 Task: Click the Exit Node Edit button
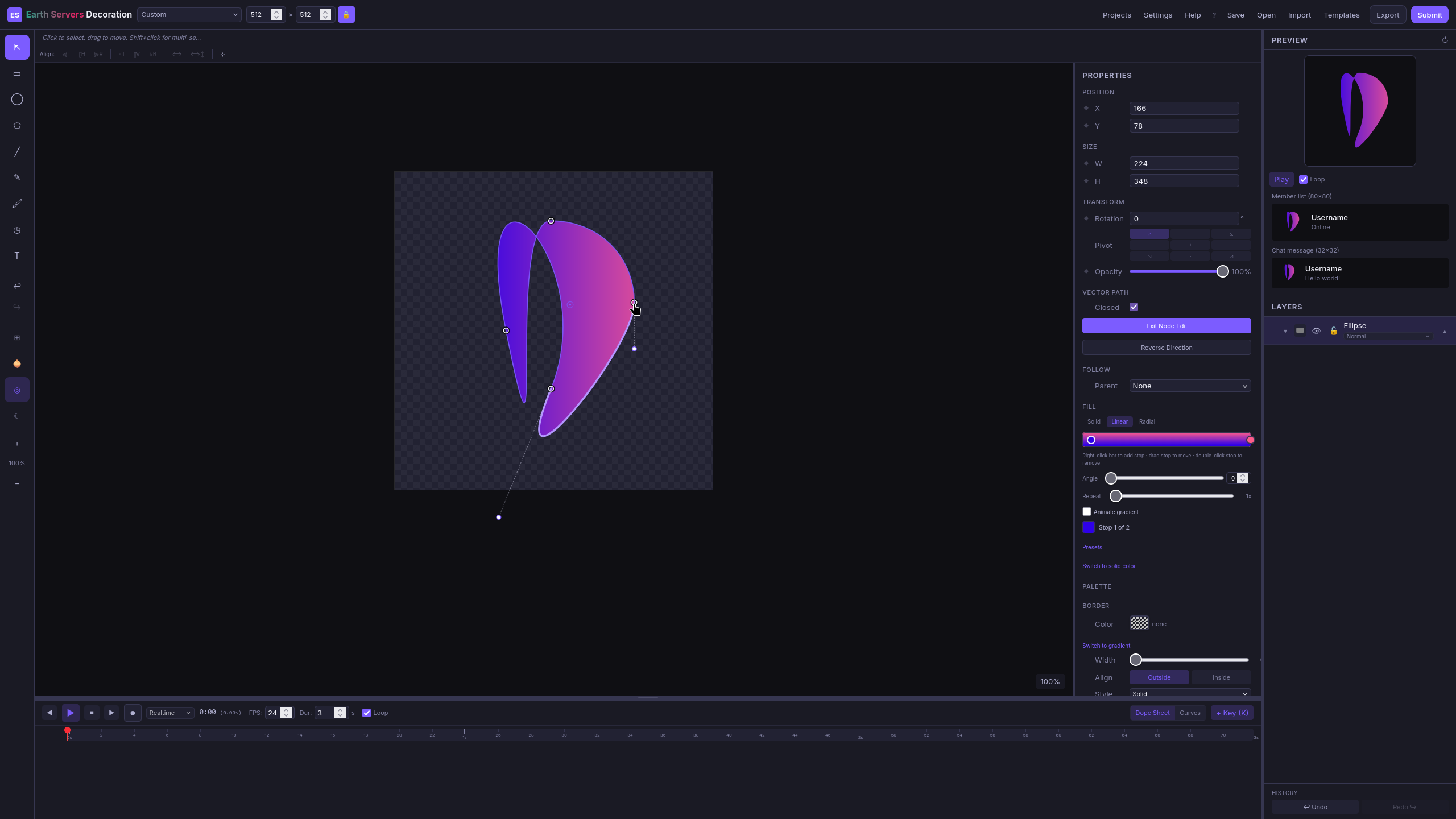click(x=1166, y=326)
